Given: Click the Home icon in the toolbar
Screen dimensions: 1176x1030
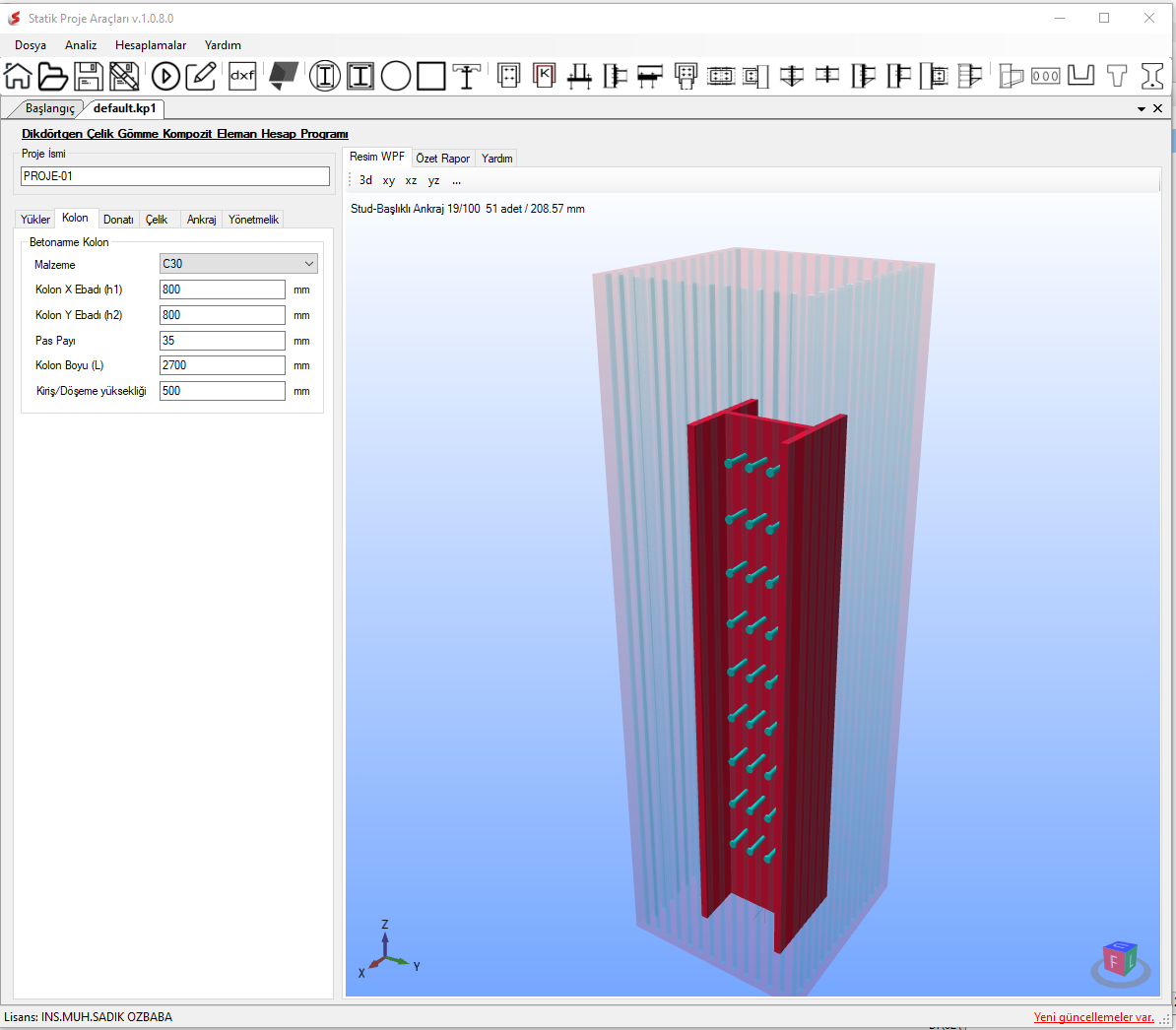Looking at the screenshot, I should click(x=18, y=76).
